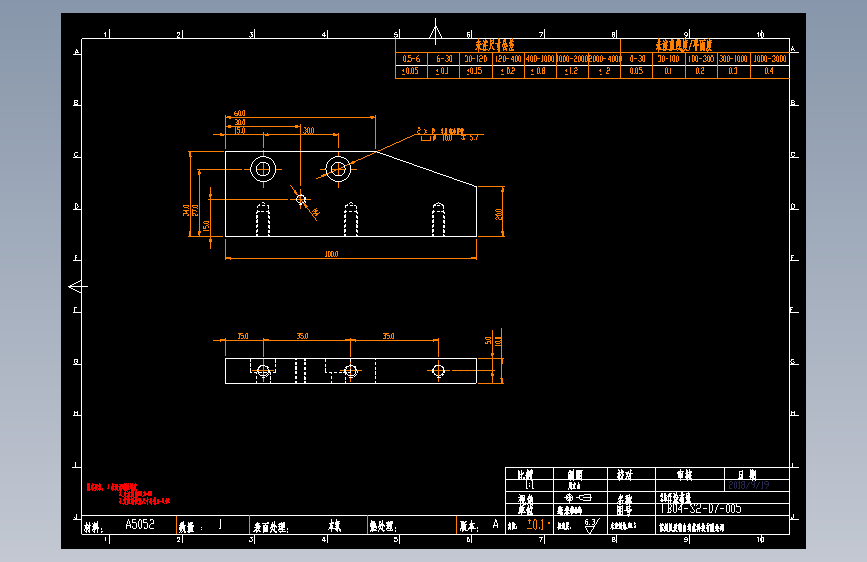Select the 0.3 flatness value cell
Image resolution: width=867 pixels, height=562 pixels.
coord(733,71)
